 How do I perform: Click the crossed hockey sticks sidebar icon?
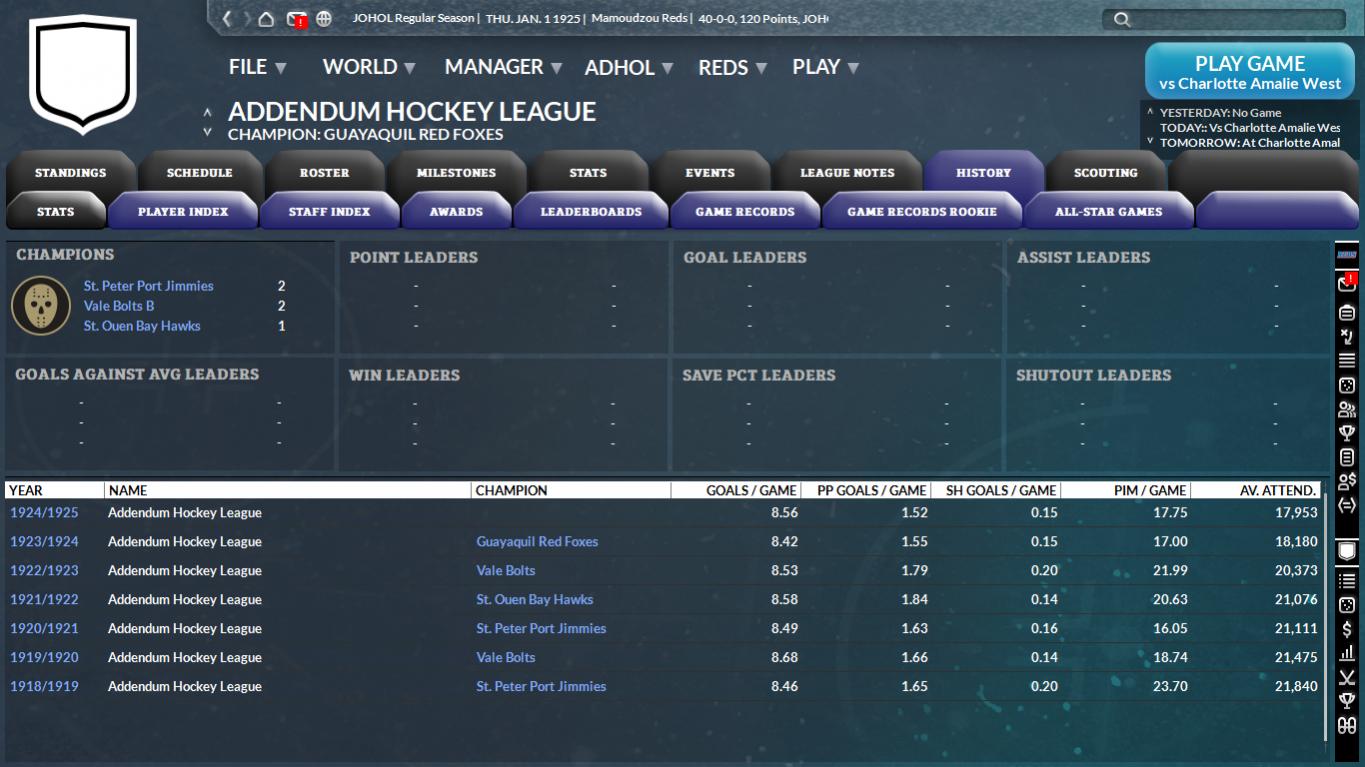1347,678
